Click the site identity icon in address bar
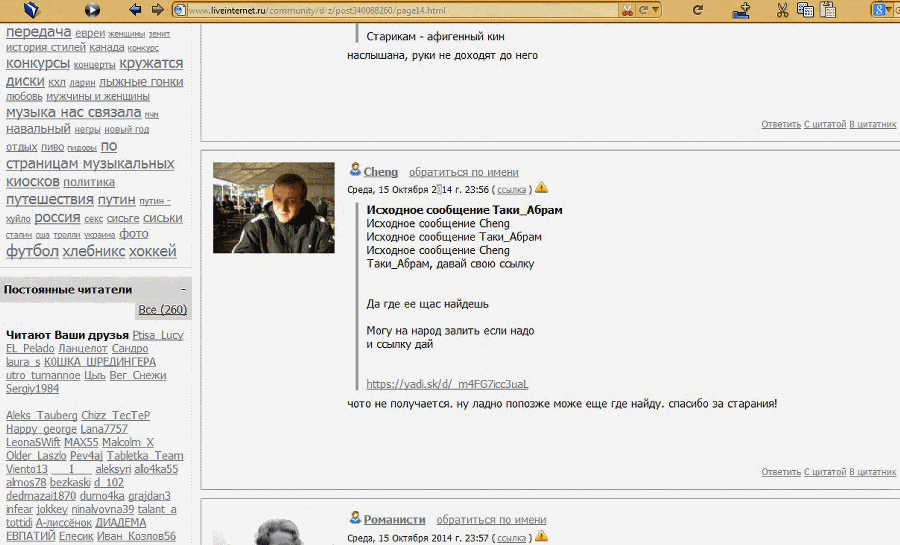Screen dimensions: 900x545 tap(180, 10)
